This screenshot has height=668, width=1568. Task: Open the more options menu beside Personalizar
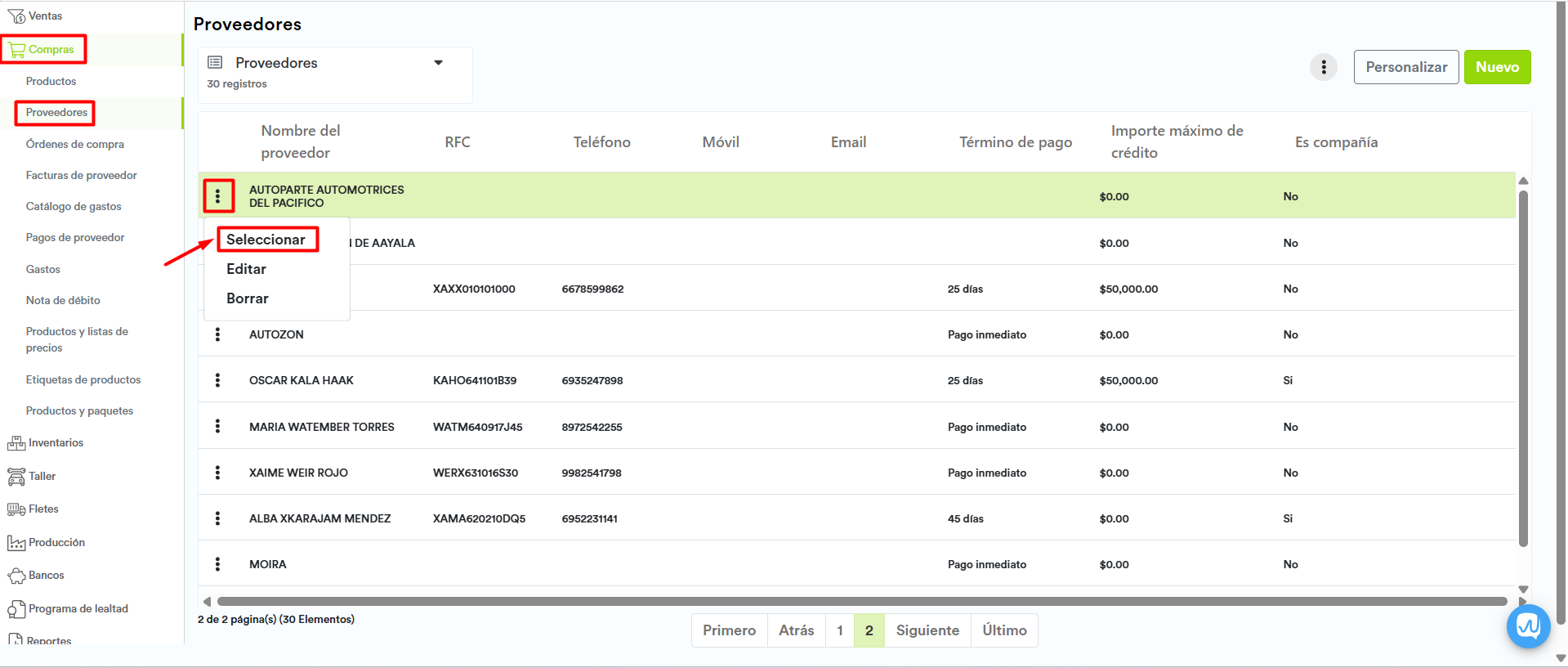1323,67
